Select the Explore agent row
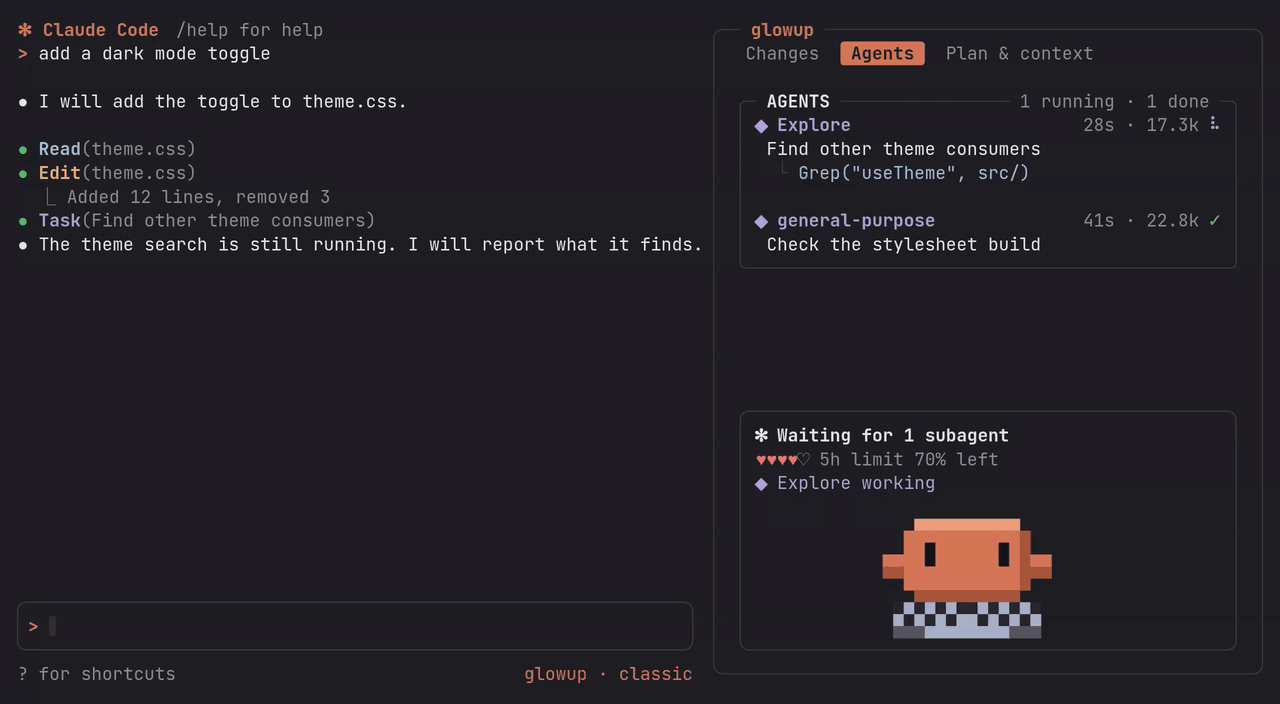 pos(988,125)
